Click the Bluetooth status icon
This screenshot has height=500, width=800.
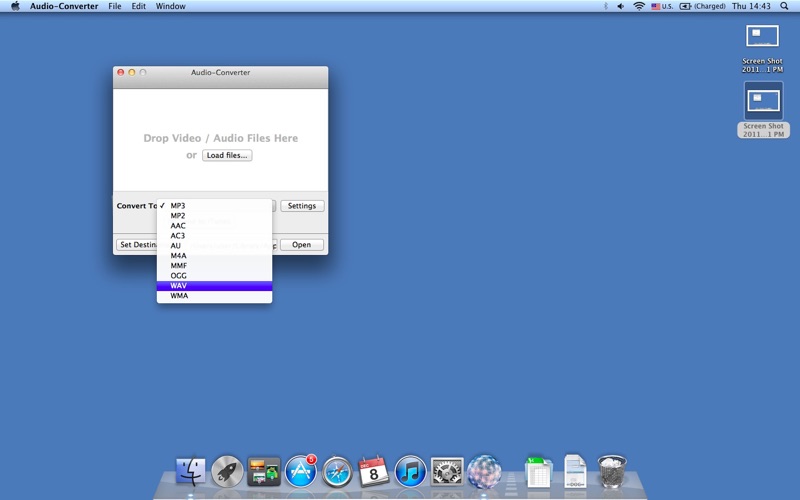point(606,6)
